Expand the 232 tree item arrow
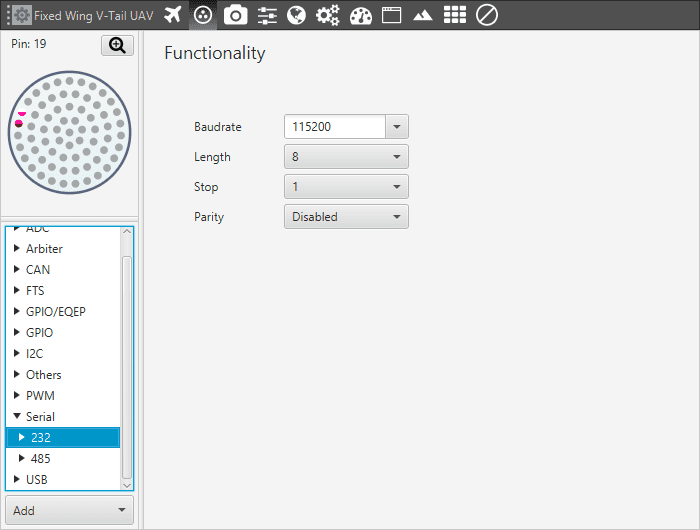The width and height of the screenshot is (700, 530). [x=21, y=437]
